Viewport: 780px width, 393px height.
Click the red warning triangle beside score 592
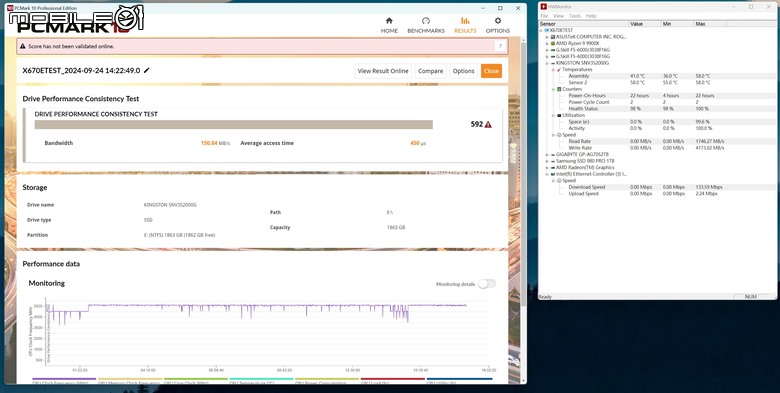(x=488, y=124)
